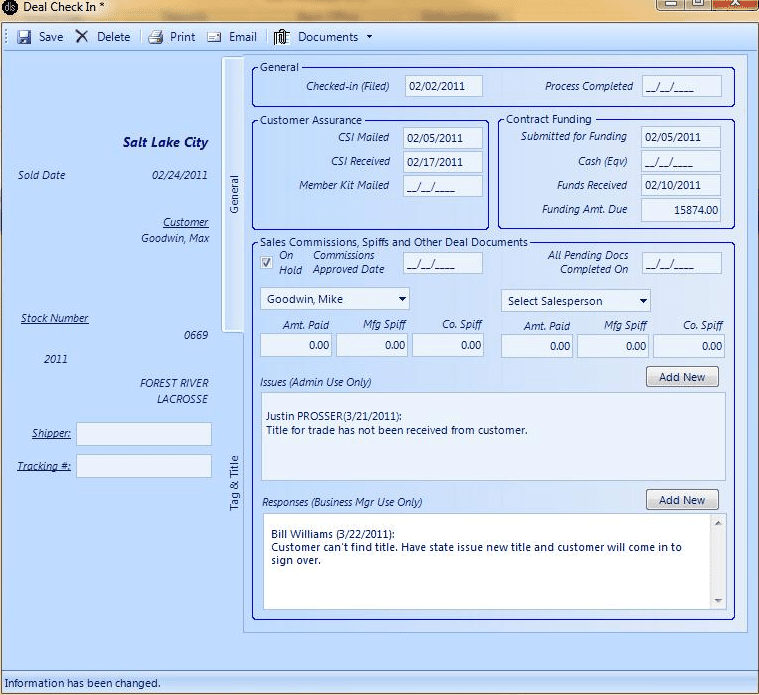This screenshot has height=695, width=759.
Task: Switch to the Tag & Title tab
Action: coord(234,483)
